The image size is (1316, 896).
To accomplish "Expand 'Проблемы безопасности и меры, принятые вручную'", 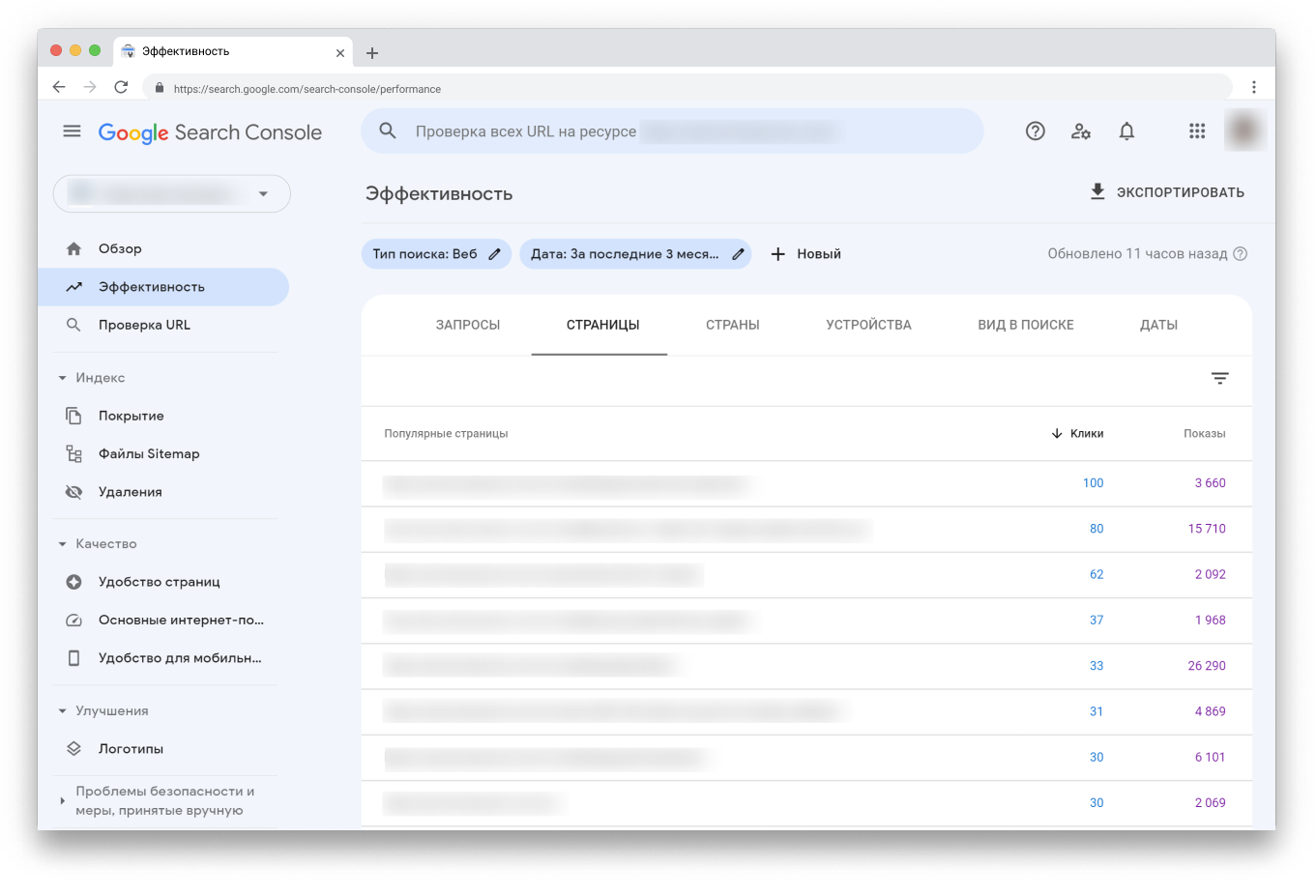I will click(62, 800).
